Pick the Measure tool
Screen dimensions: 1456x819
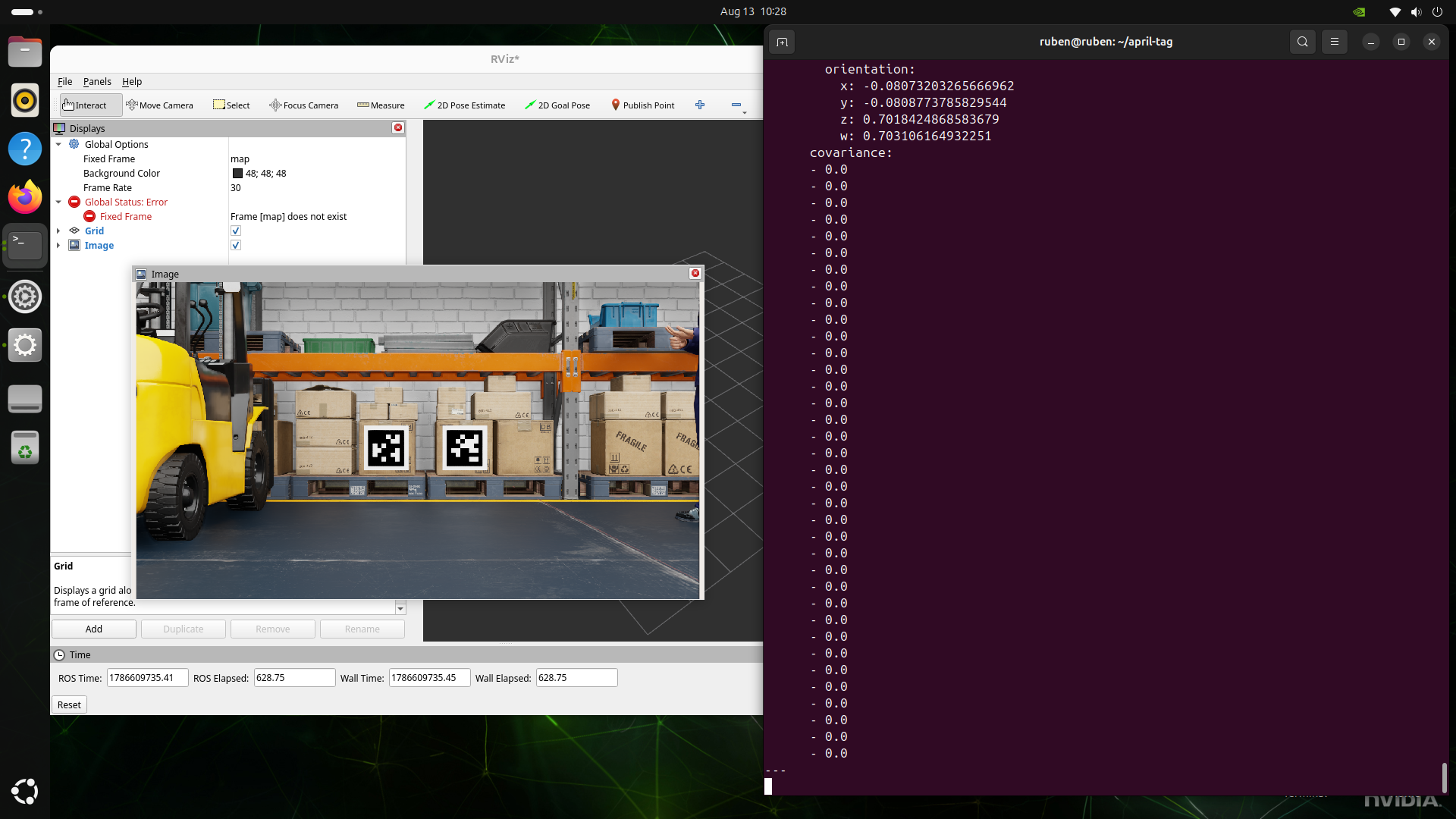tap(381, 105)
